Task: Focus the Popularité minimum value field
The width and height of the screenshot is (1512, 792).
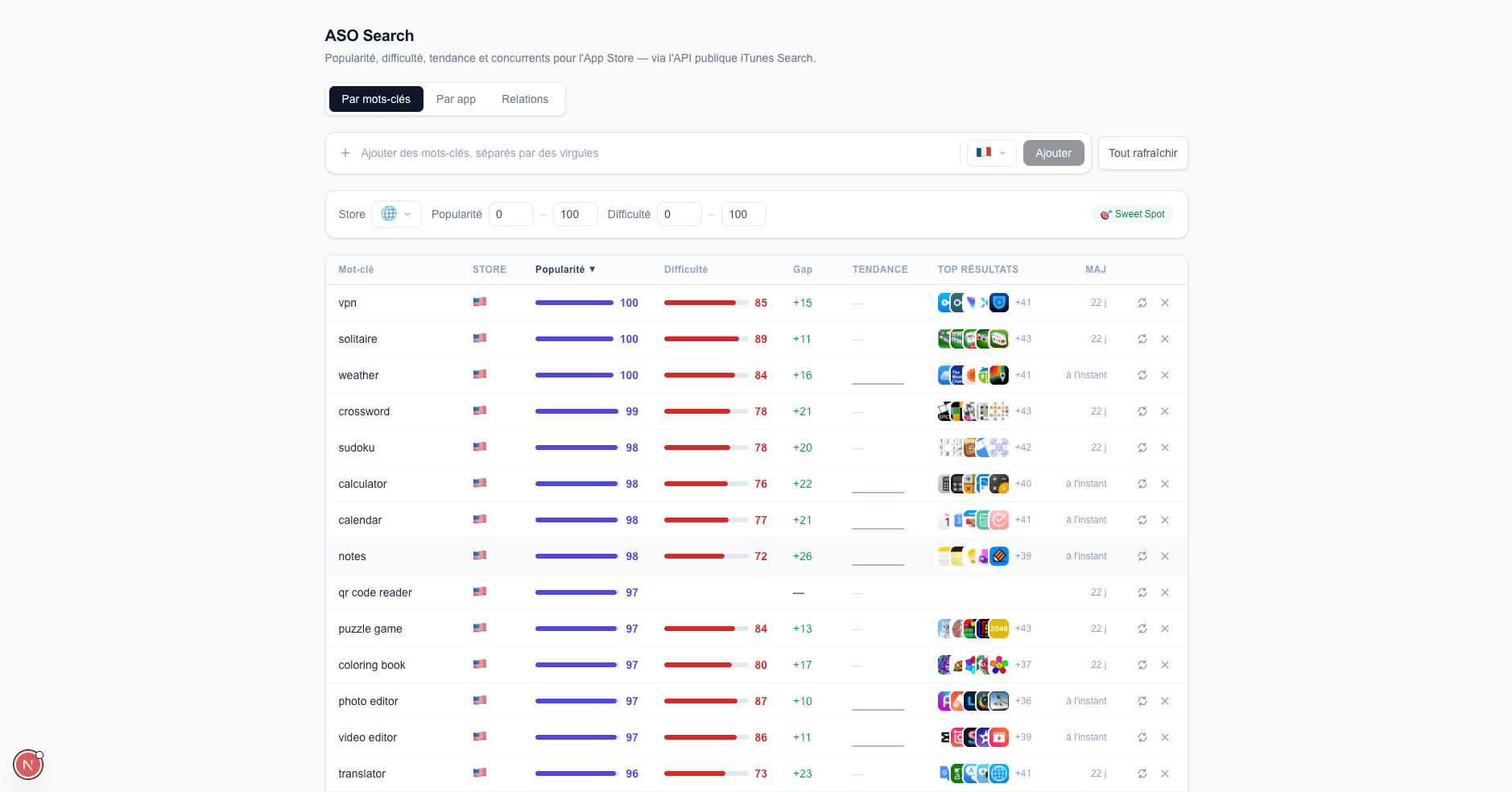Action: [510, 214]
